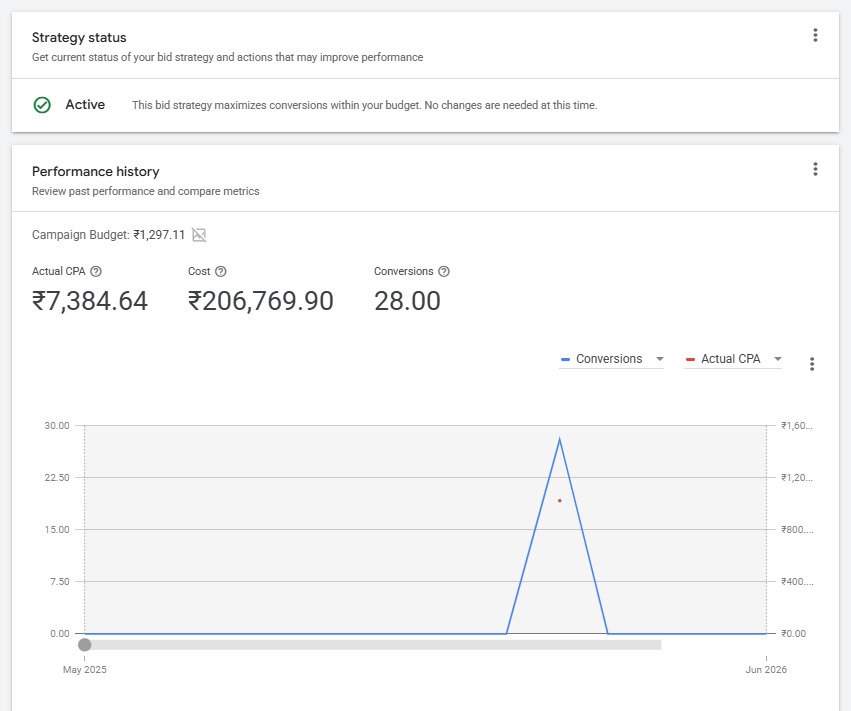Open the Conversions help icon
The width and height of the screenshot is (851, 711).
point(444,271)
